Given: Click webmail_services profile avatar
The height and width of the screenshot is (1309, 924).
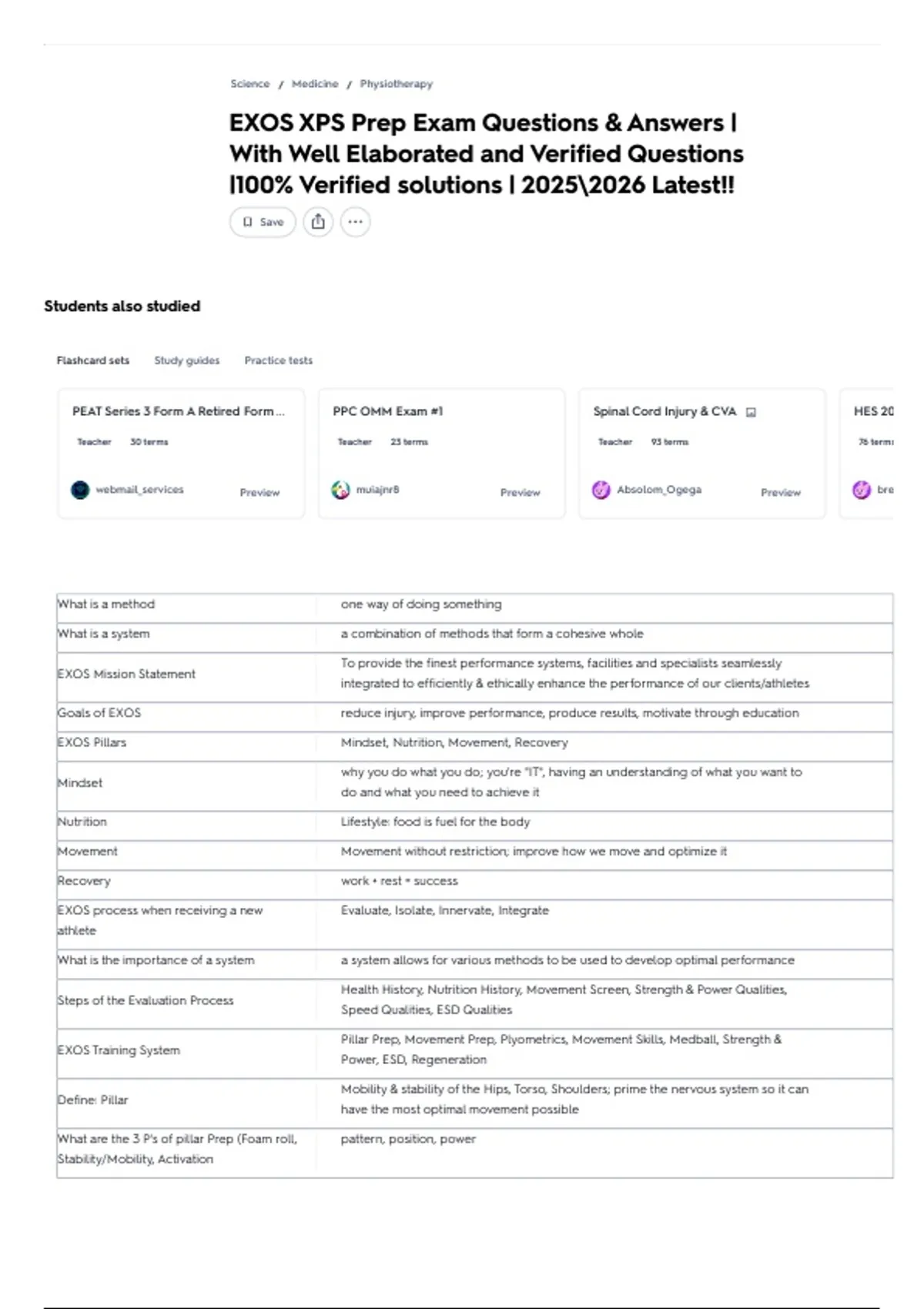Looking at the screenshot, I should click(x=80, y=490).
